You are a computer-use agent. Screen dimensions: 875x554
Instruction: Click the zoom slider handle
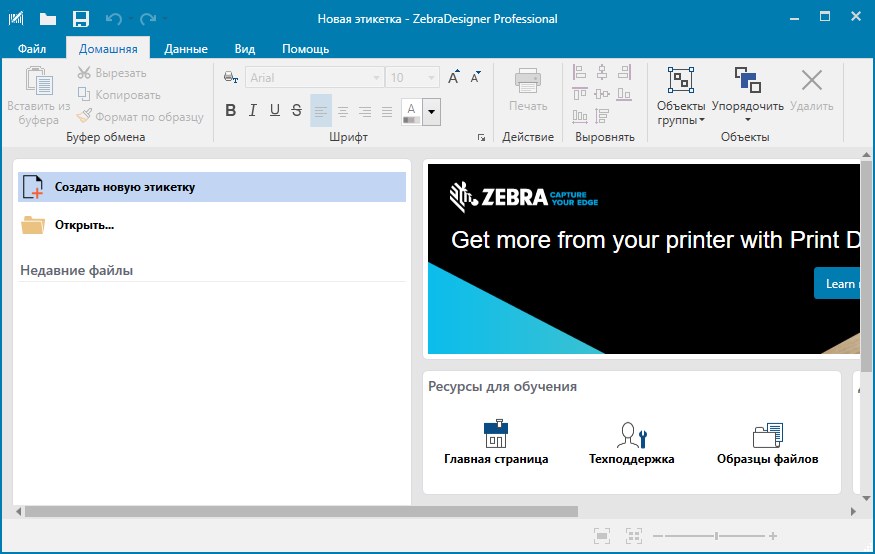[x=717, y=536]
